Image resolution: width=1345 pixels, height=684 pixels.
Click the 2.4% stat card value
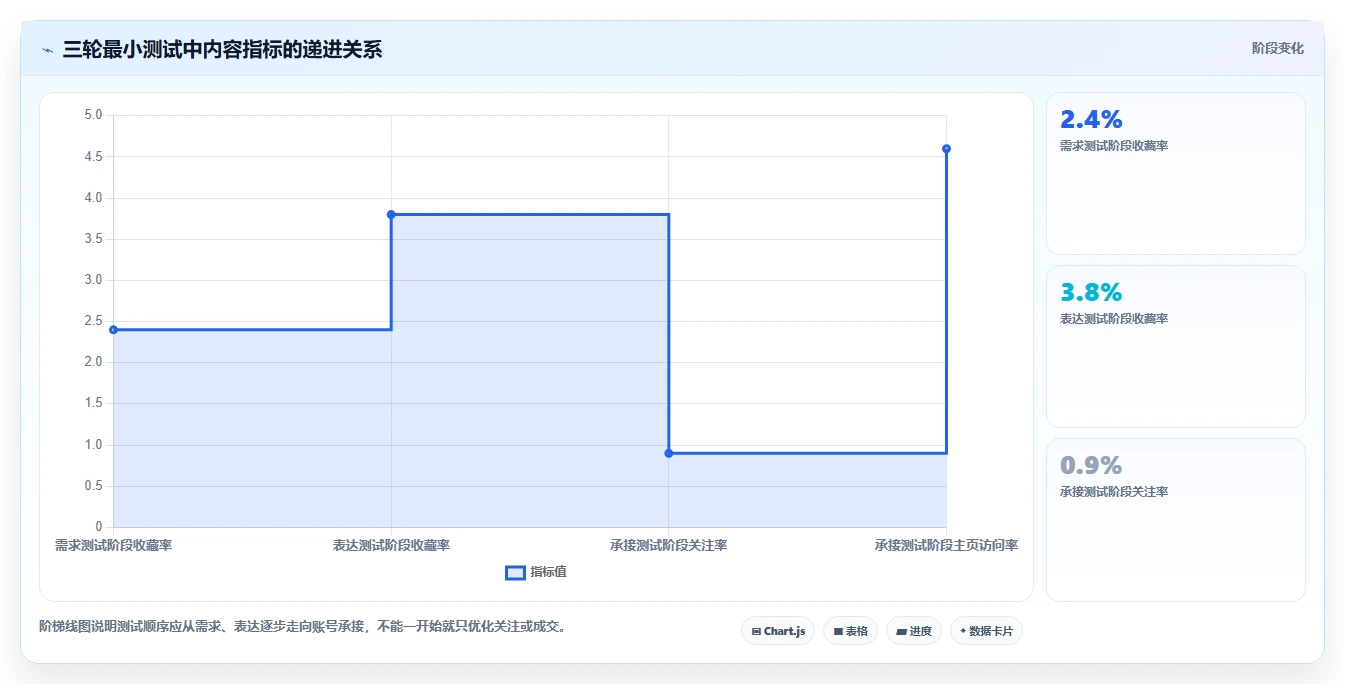(x=1091, y=120)
